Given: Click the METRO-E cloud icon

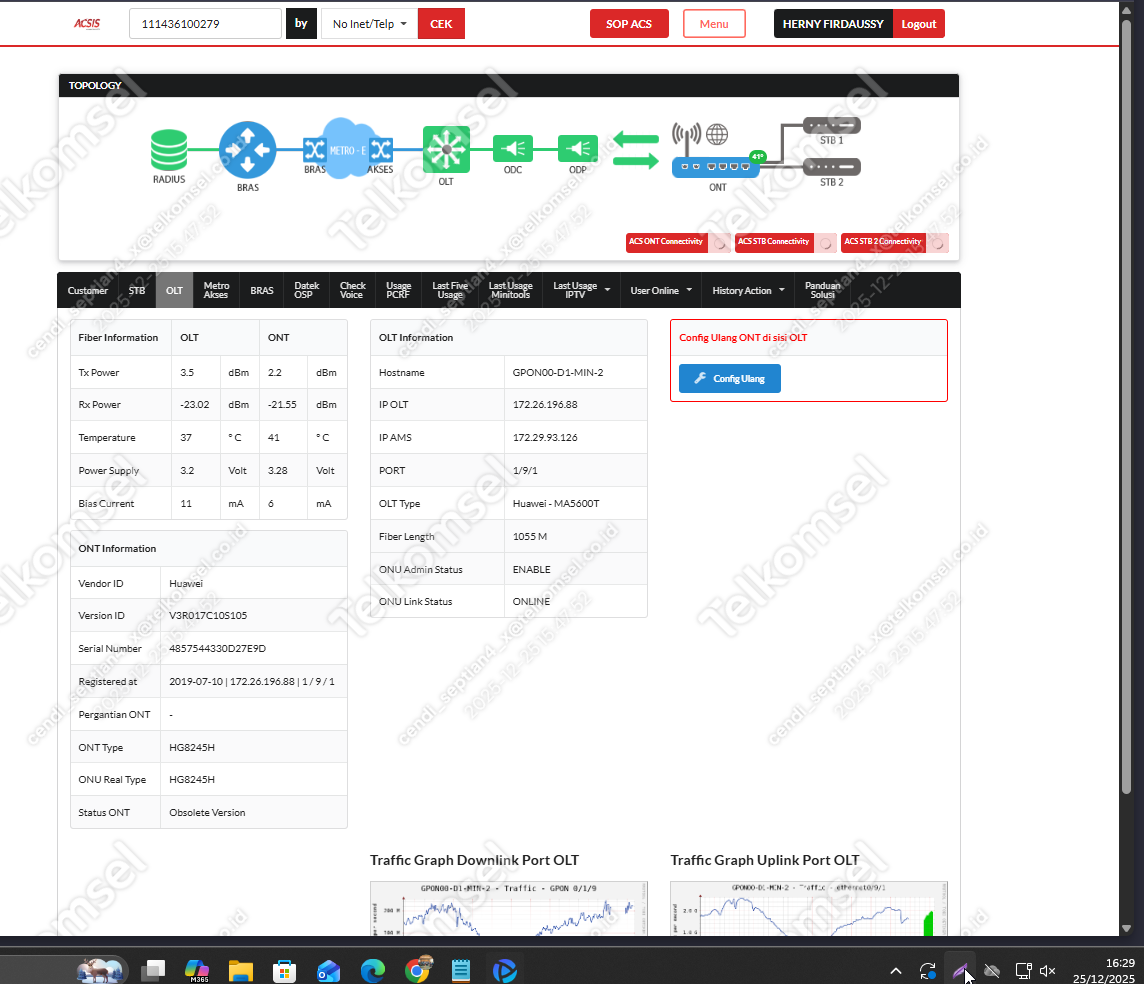Looking at the screenshot, I should click(347, 148).
